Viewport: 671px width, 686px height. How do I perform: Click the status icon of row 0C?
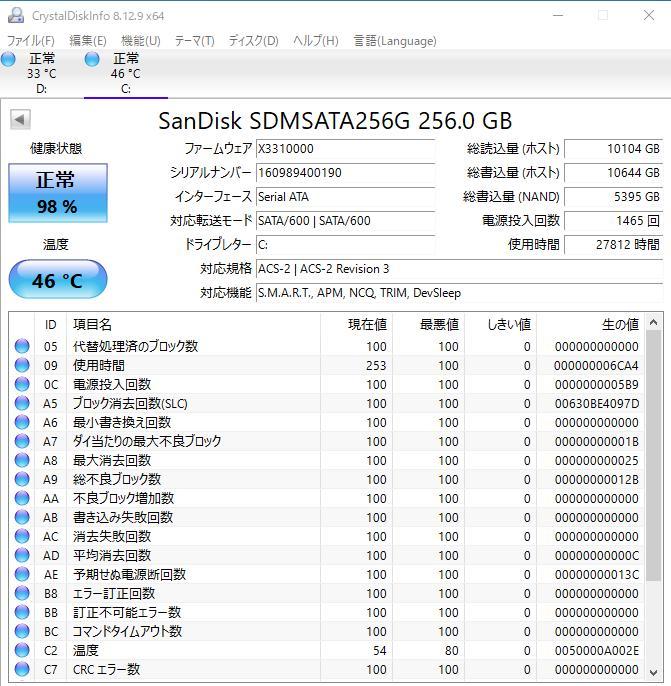point(22,384)
